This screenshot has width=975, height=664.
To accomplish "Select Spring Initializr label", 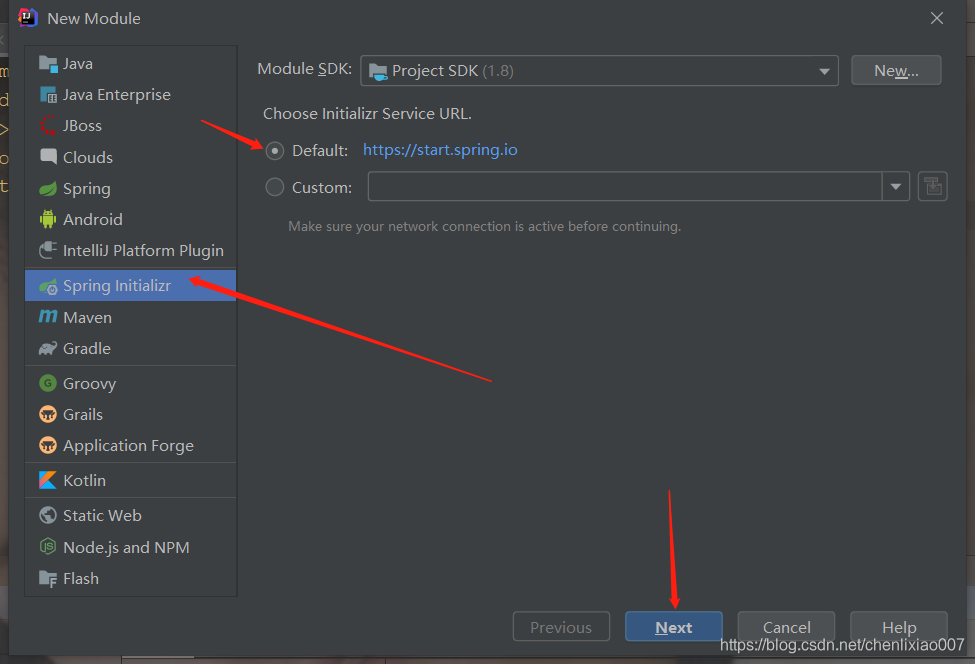I will point(117,286).
